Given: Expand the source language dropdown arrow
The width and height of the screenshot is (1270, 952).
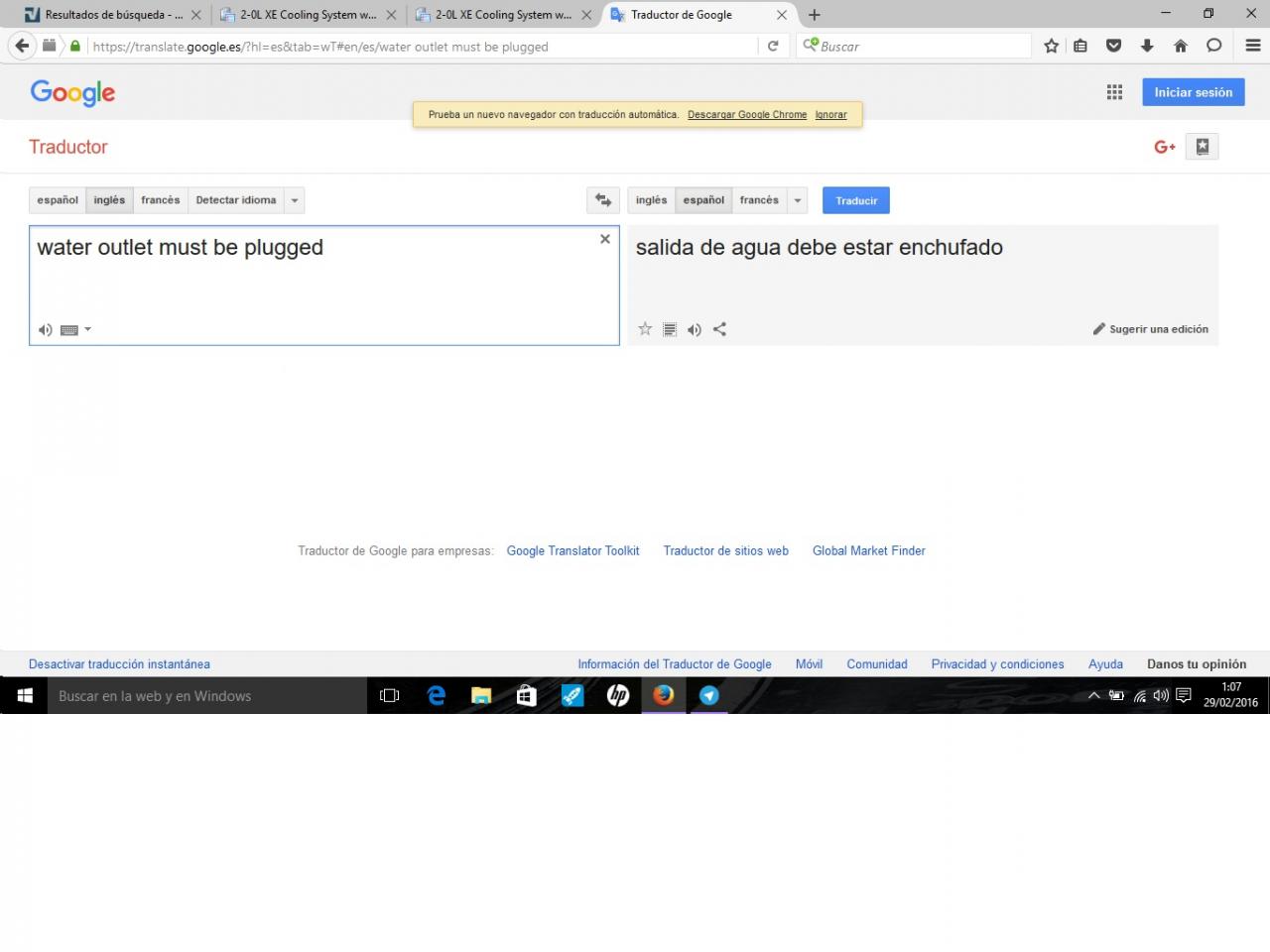Looking at the screenshot, I should [x=294, y=200].
